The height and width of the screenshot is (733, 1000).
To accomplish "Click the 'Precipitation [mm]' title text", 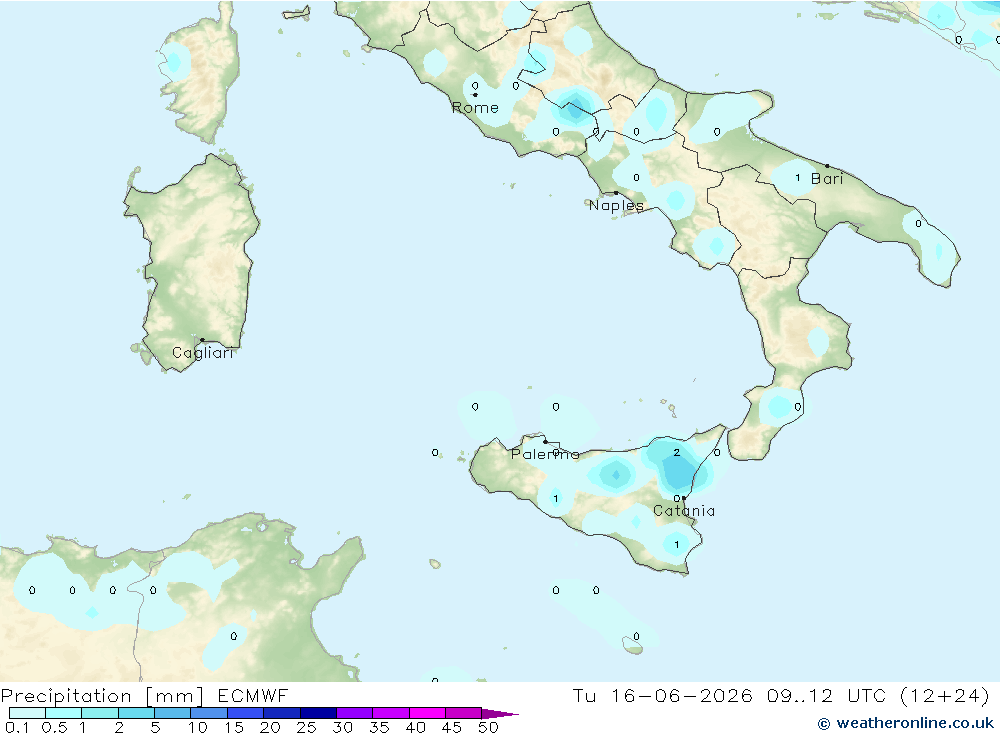I will coord(102,696).
